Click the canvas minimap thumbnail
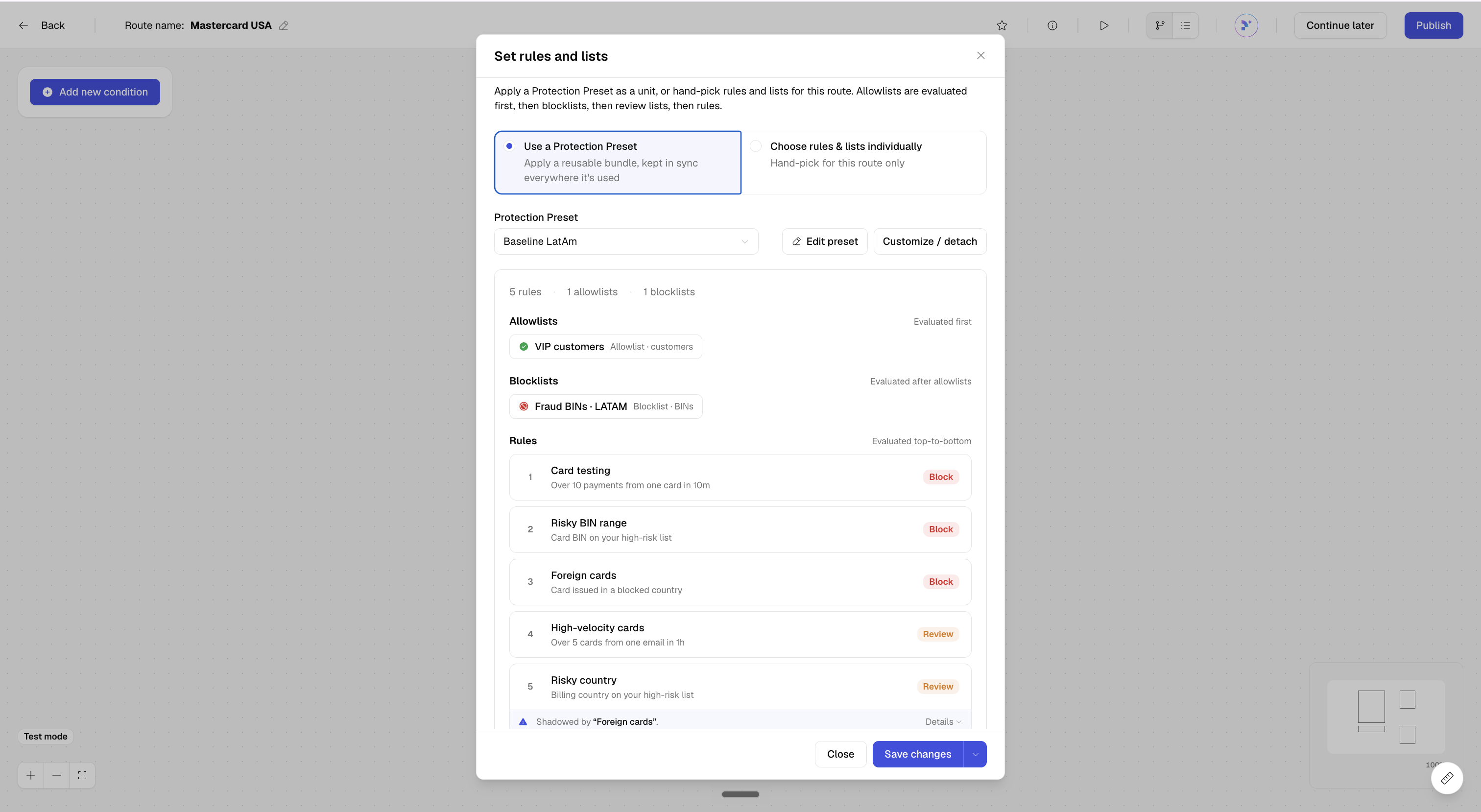This screenshot has width=1481, height=812. click(1385, 716)
